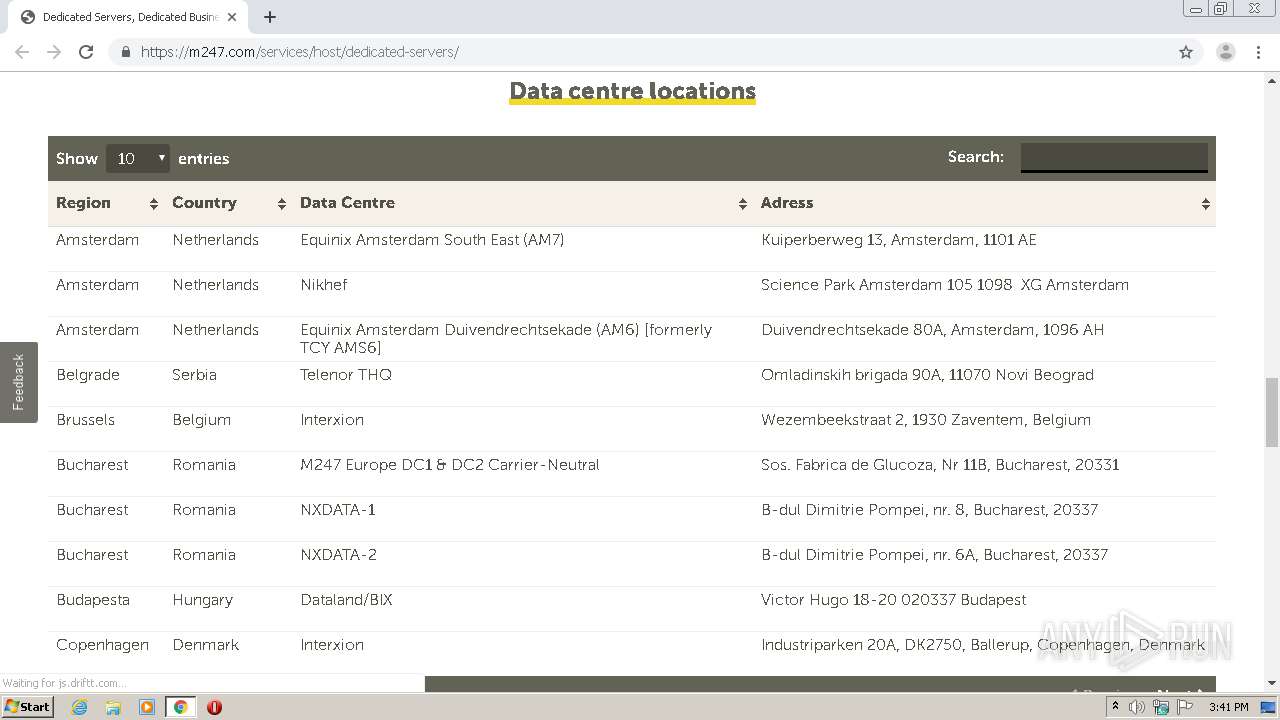The image size is (1280, 720).
Task: Open clock showing 3:41 PM
Action: (1228, 707)
